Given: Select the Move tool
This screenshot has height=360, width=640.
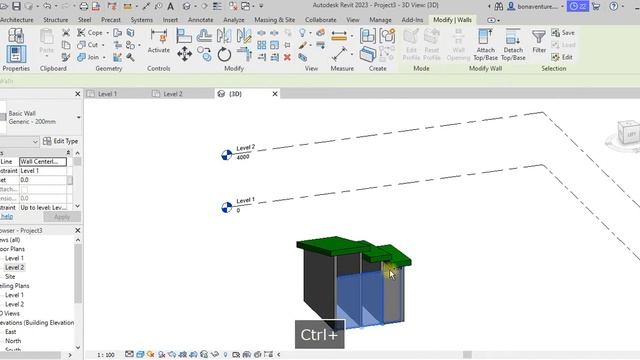Looking at the screenshot, I should [184, 54].
